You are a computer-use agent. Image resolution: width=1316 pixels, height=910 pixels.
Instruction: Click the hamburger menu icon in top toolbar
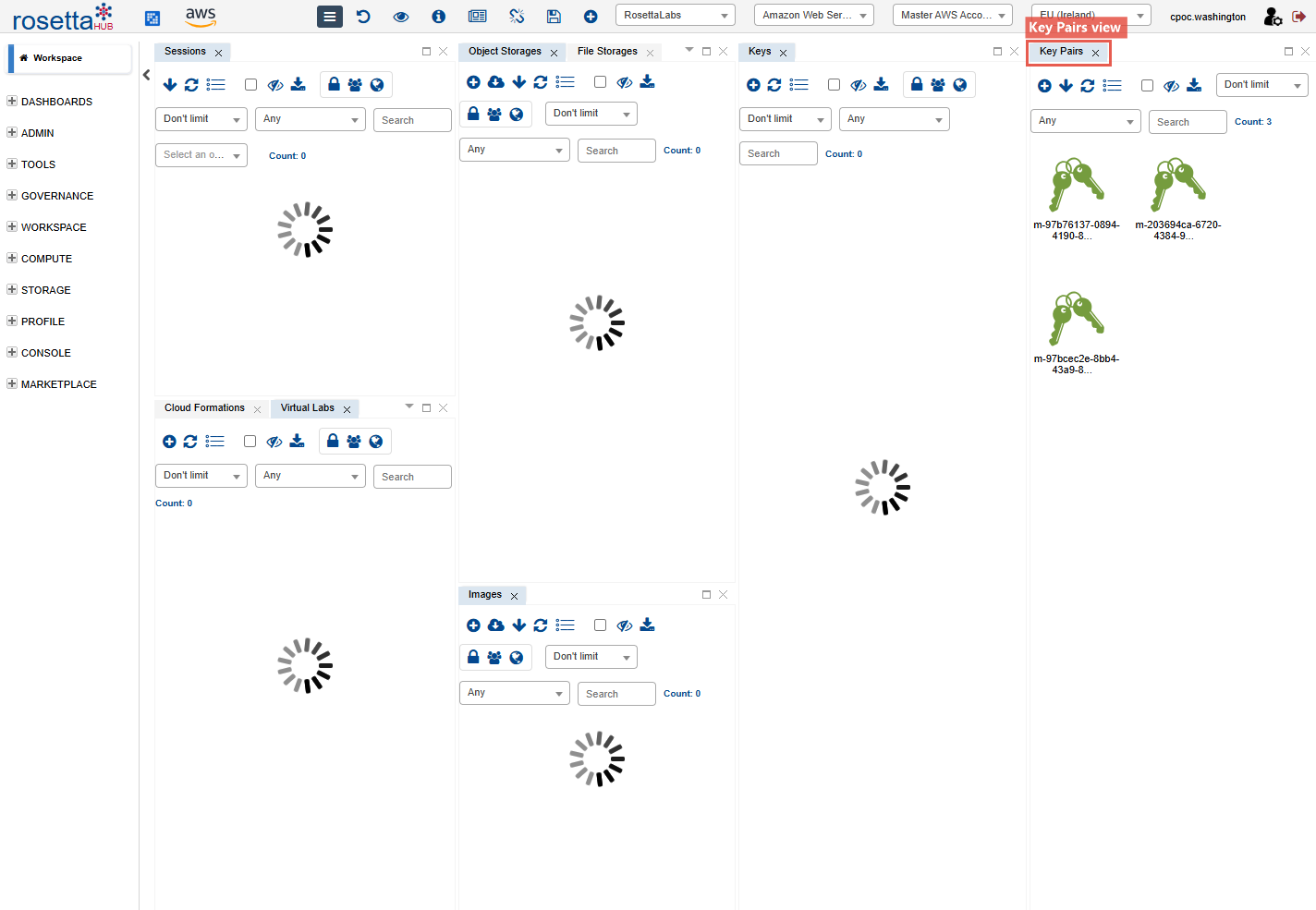pos(329,17)
